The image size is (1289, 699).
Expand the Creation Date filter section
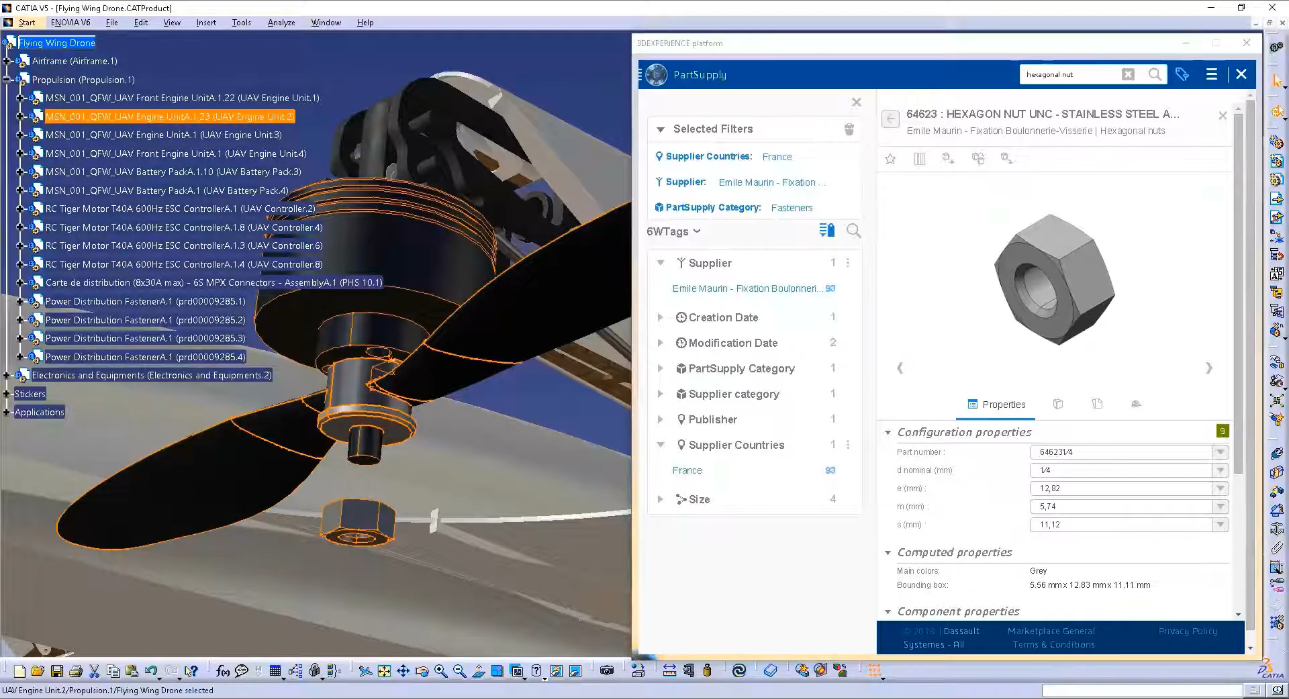pos(660,317)
